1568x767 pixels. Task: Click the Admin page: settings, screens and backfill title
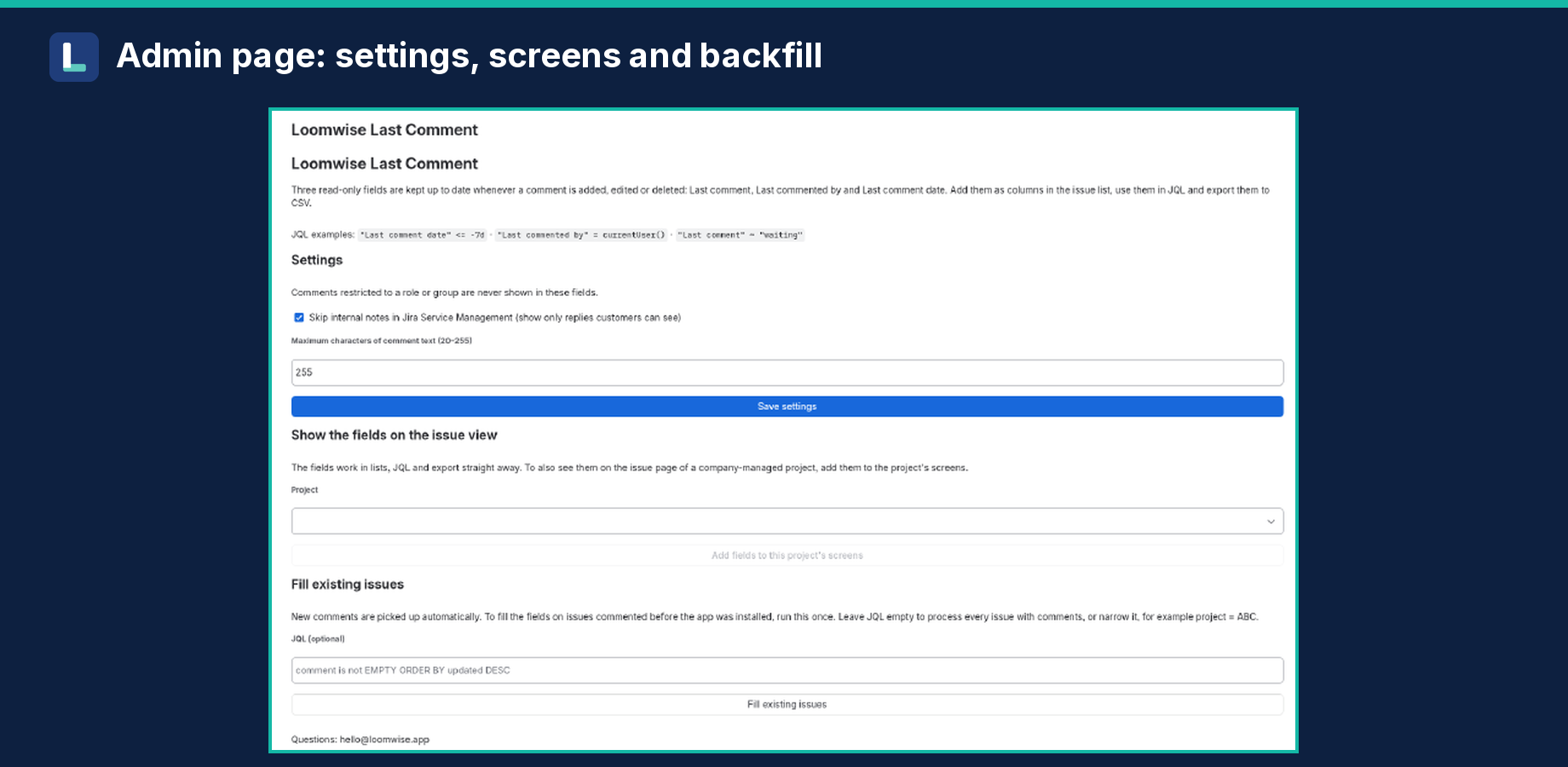click(470, 55)
